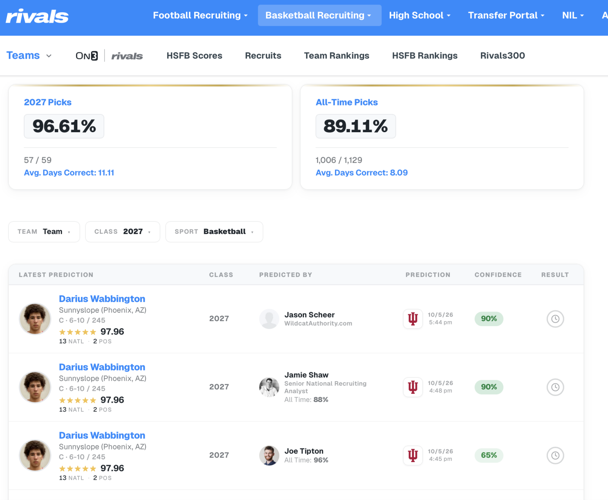Viewport: 608px width, 500px height.
Task: Click Result column header
Action: (555, 275)
